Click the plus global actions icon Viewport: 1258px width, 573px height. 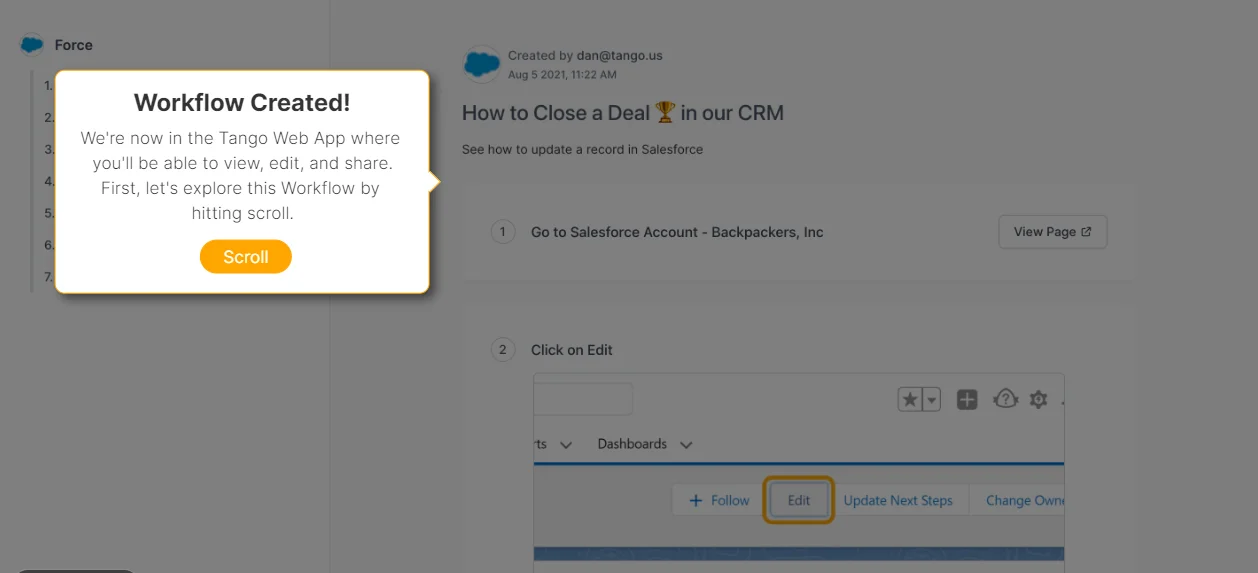tap(967, 400)
